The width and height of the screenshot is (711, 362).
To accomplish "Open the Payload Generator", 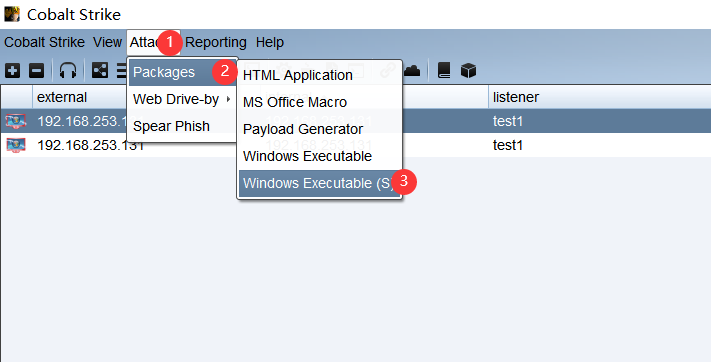I will coord(320,129).
